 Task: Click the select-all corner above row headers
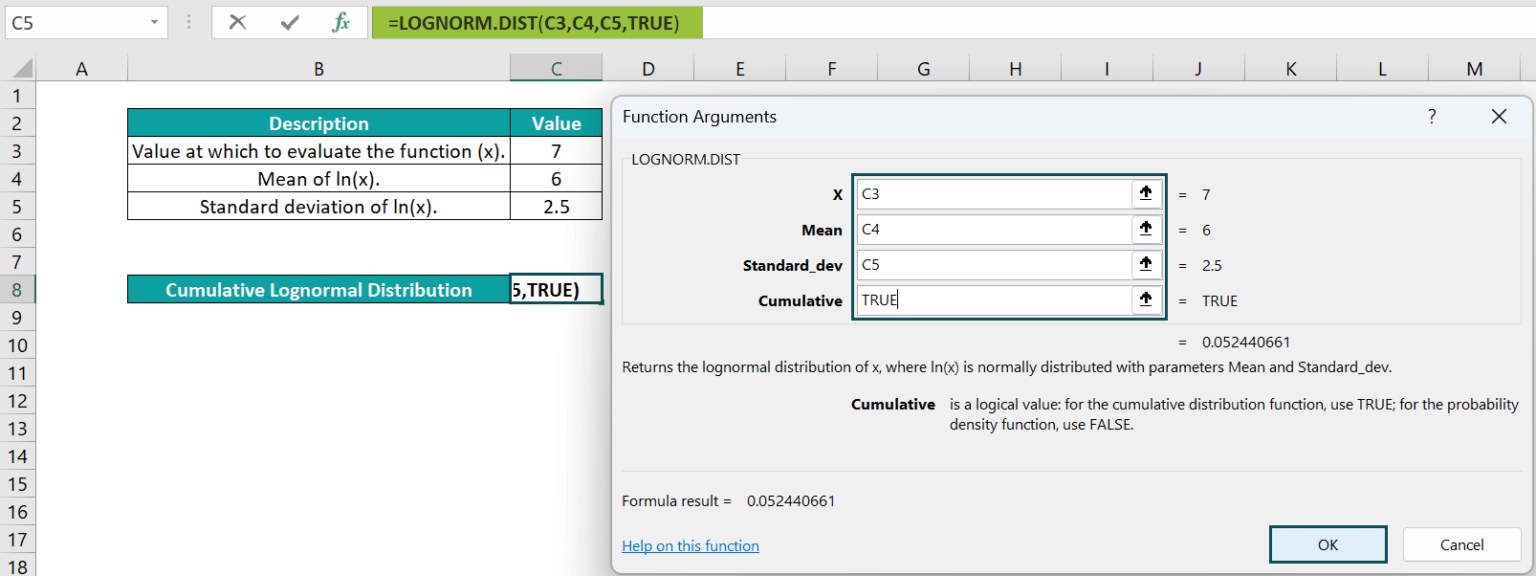(22, 68)
